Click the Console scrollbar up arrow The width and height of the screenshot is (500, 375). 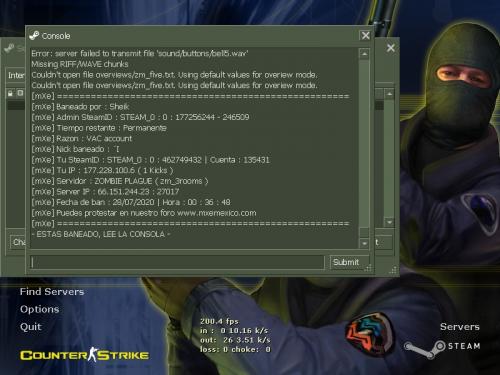tap(364, 54)
